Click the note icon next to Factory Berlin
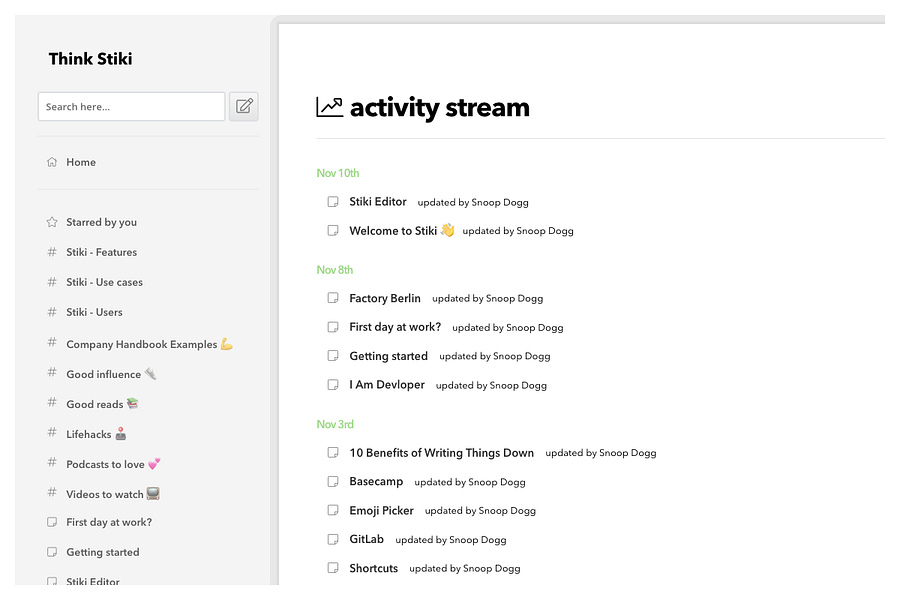This screenshot has height=600, width=900. click(333, 298)
